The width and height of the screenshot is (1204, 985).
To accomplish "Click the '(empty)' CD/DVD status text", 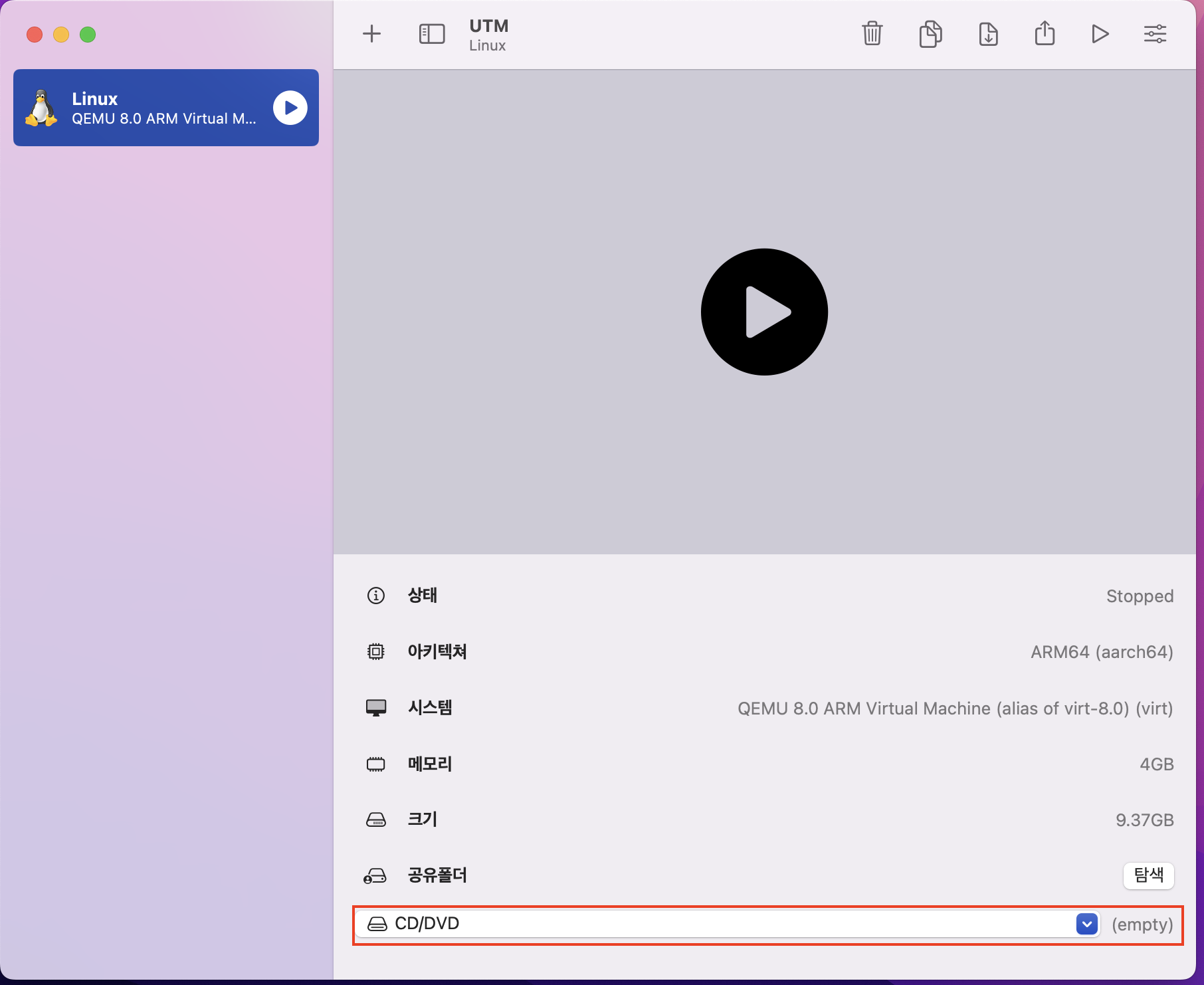I will pos(1142,925).
